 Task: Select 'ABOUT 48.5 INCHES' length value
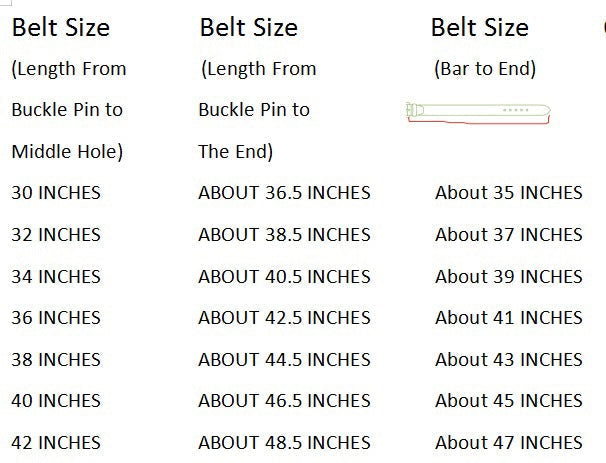click(284, 442)
